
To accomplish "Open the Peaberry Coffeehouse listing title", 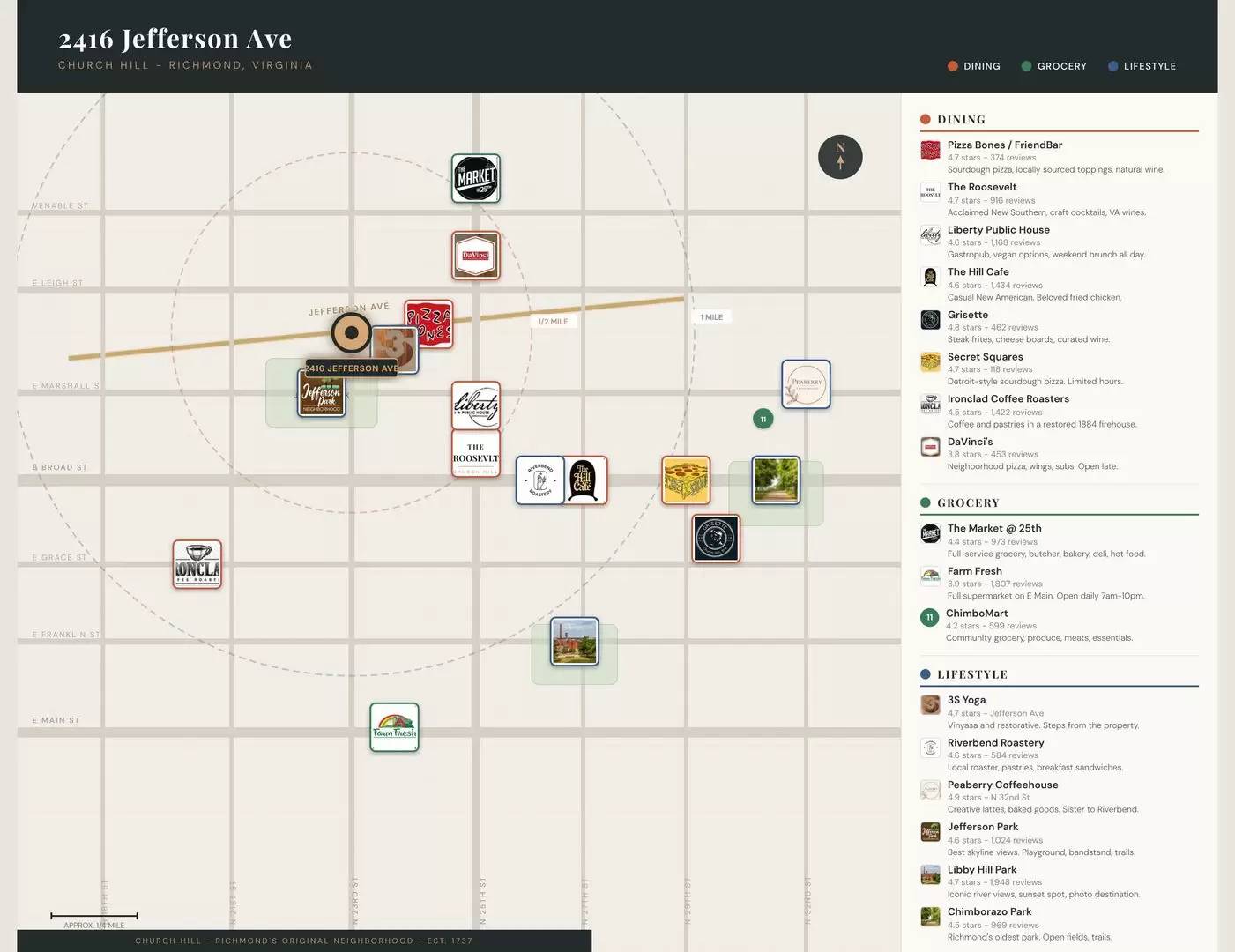I will [1003, 785].
